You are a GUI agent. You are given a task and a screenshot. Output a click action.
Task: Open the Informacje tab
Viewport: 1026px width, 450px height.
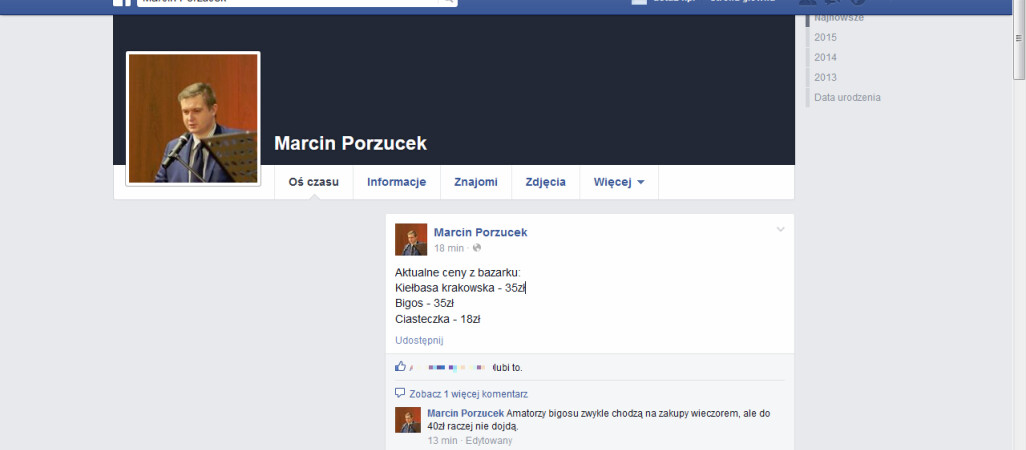point(397,182)
